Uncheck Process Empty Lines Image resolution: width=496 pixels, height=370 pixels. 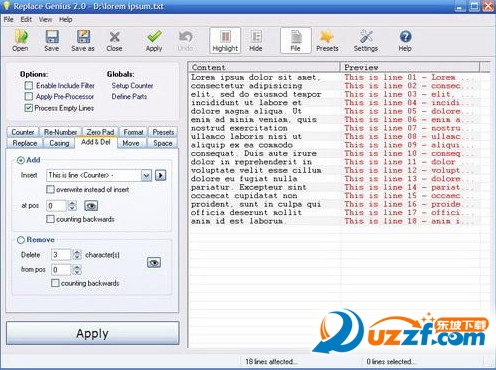click(x=29, y=108)
